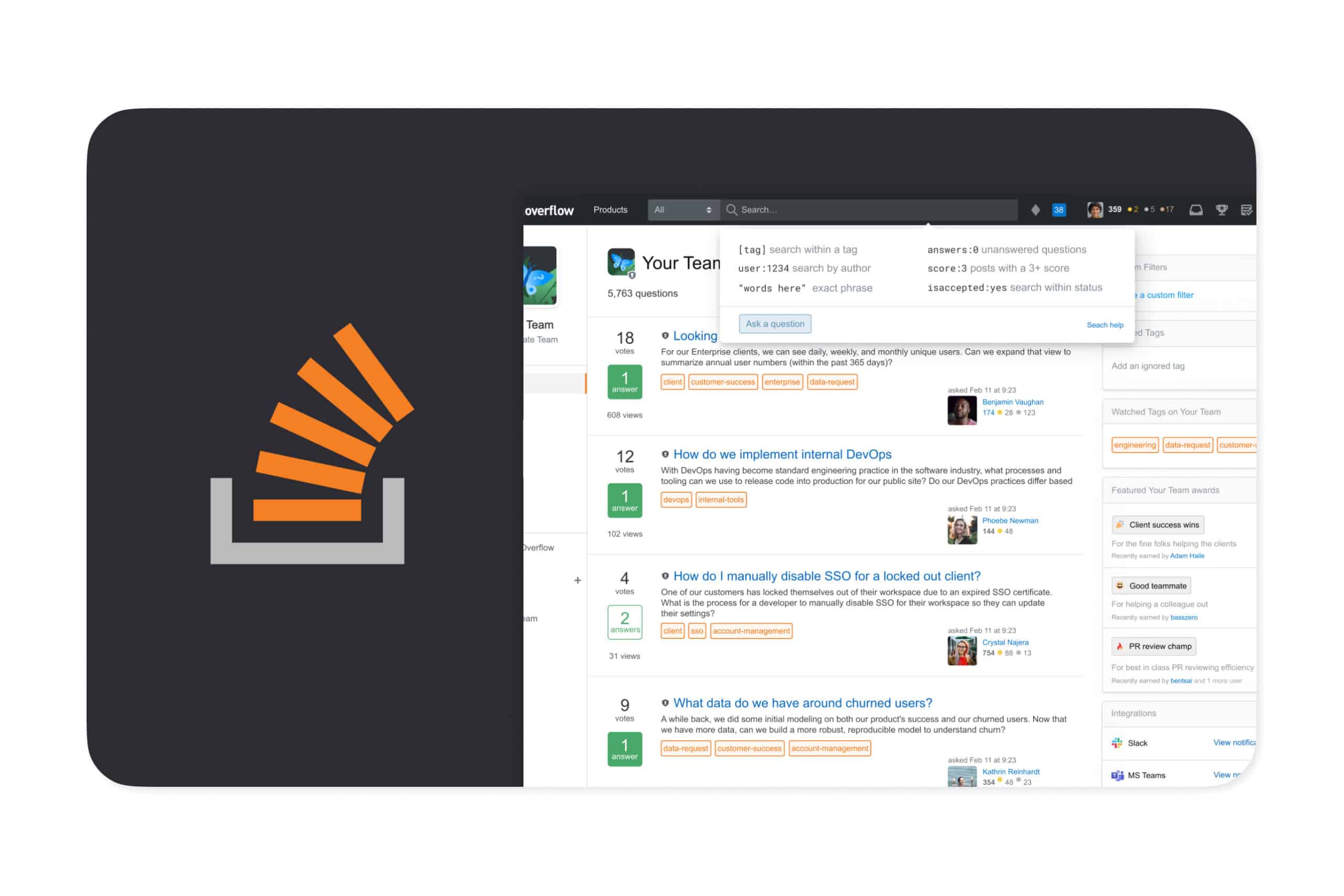Open the blue 38 notifications badge
The width and height of the screenshot is (1344, 896).
pyautogui.click(x=1059, y=210)
